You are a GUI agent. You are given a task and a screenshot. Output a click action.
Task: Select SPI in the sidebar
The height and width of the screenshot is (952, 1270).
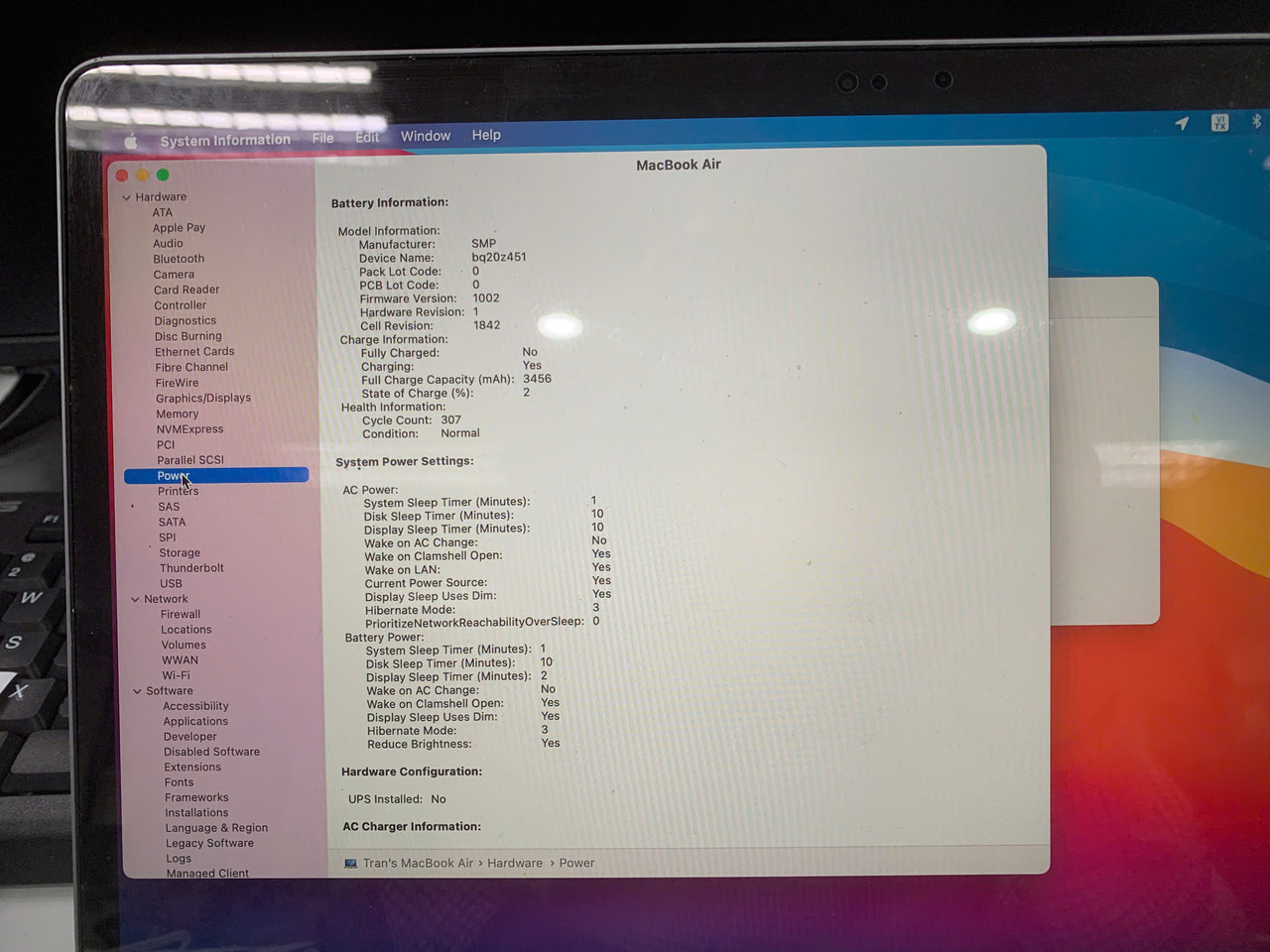[168, 537]
